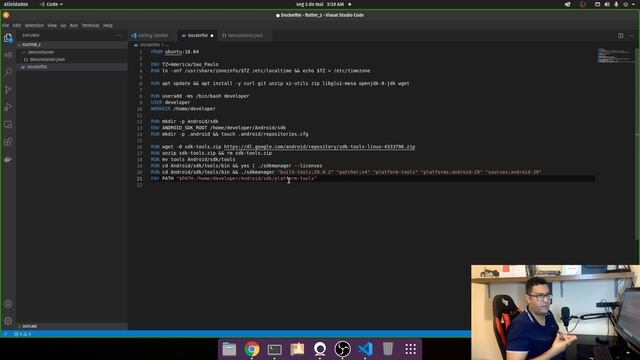Open volume speaker icon in top bar
Screen dimensions: 640x360
click(x=607, y=4)
